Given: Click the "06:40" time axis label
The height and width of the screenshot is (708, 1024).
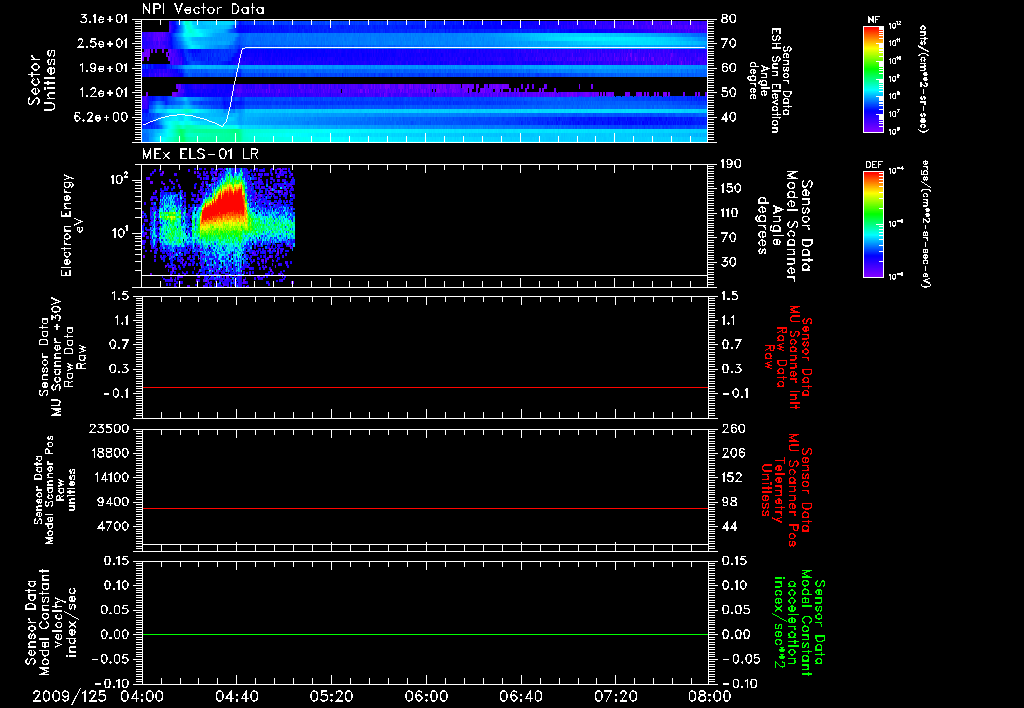Looking at the screenshot, I should point(520,696).
